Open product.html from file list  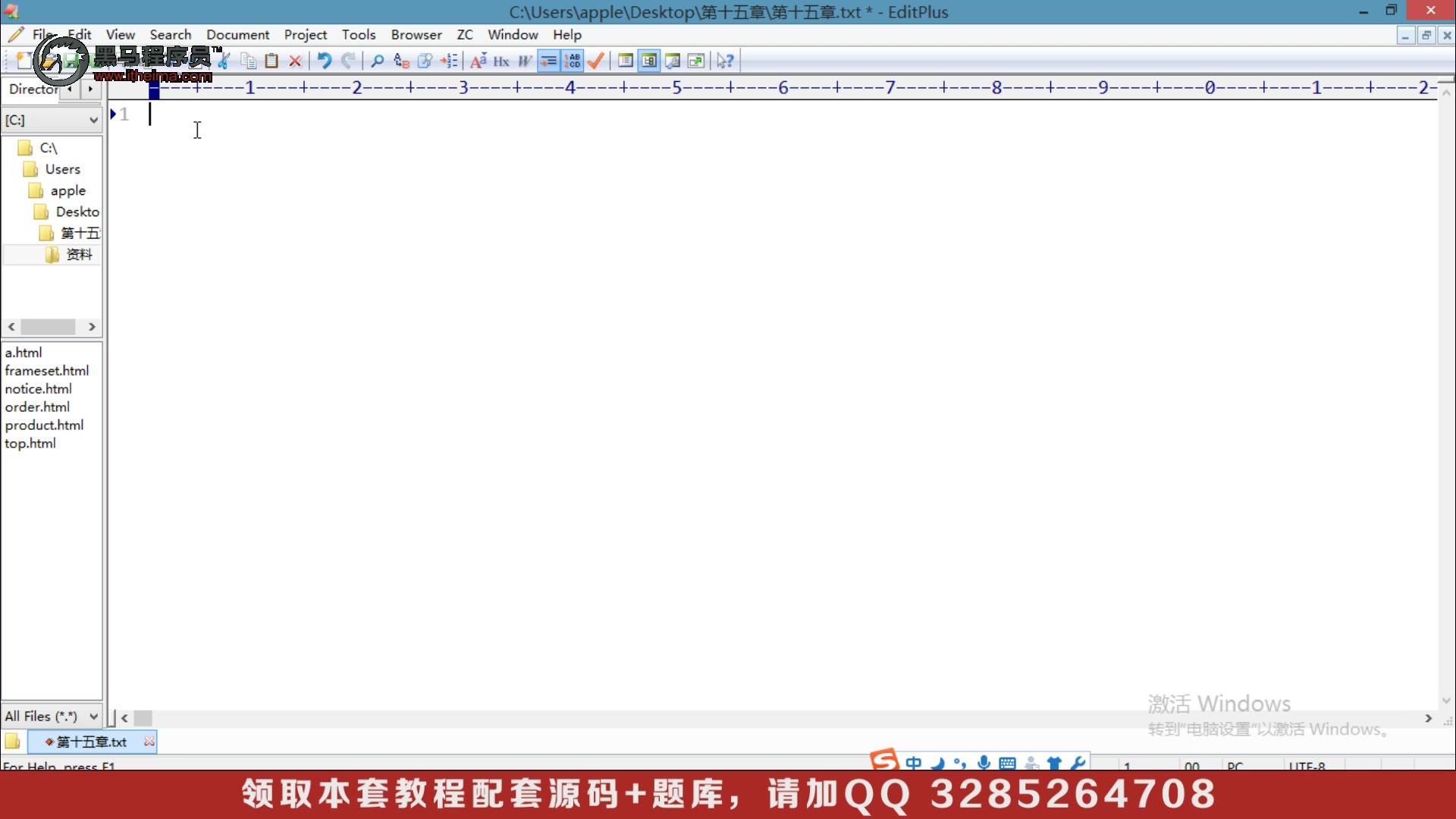tap(44, 425)
